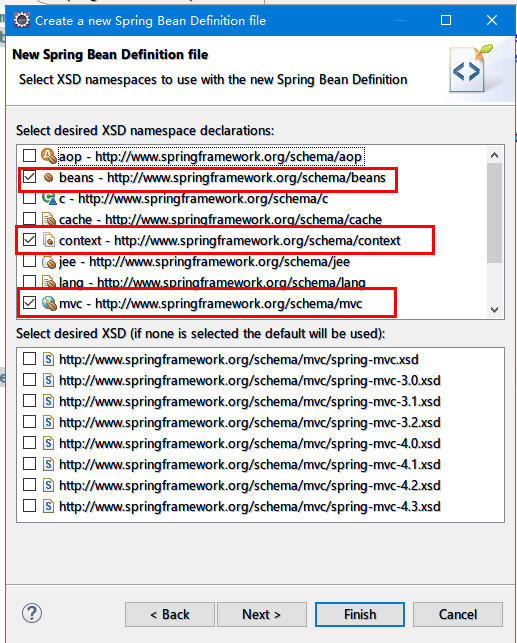Click the beans namespace icon

point(48,177)
